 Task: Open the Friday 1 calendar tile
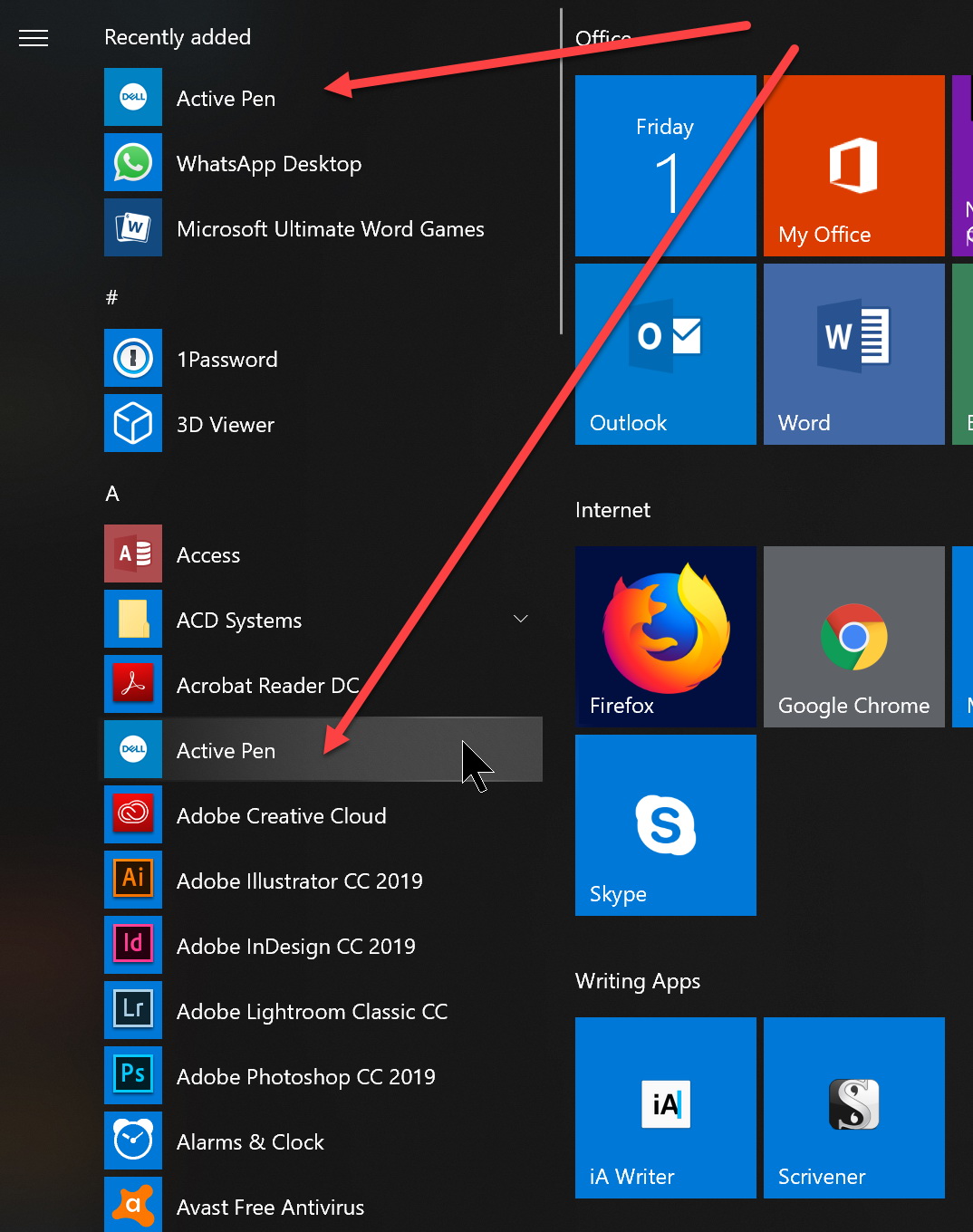(x=666, y=166)
